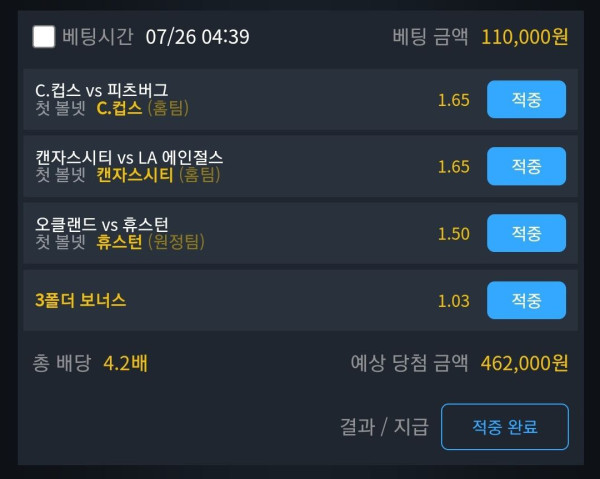The height and width of the screenshot is (479, 600).
Task: Click 적중 button for 오클랜드 vs 휴스턴
Action: pyautogui.click(x=526, y=234)
